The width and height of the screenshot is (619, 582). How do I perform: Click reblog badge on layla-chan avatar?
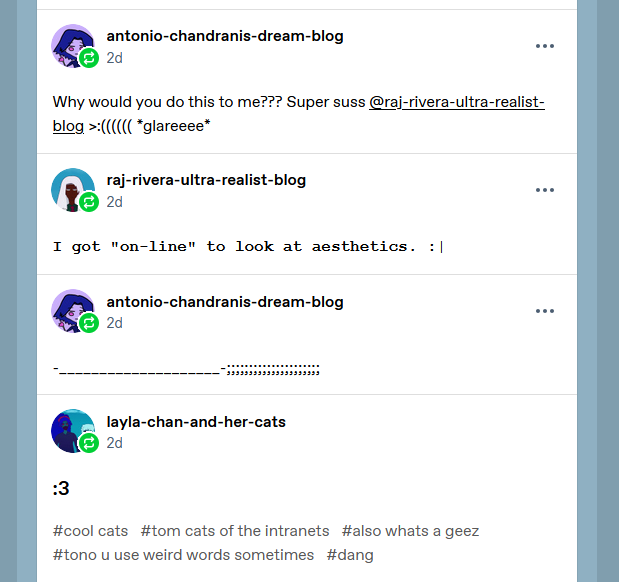click(x=89, y=443)
